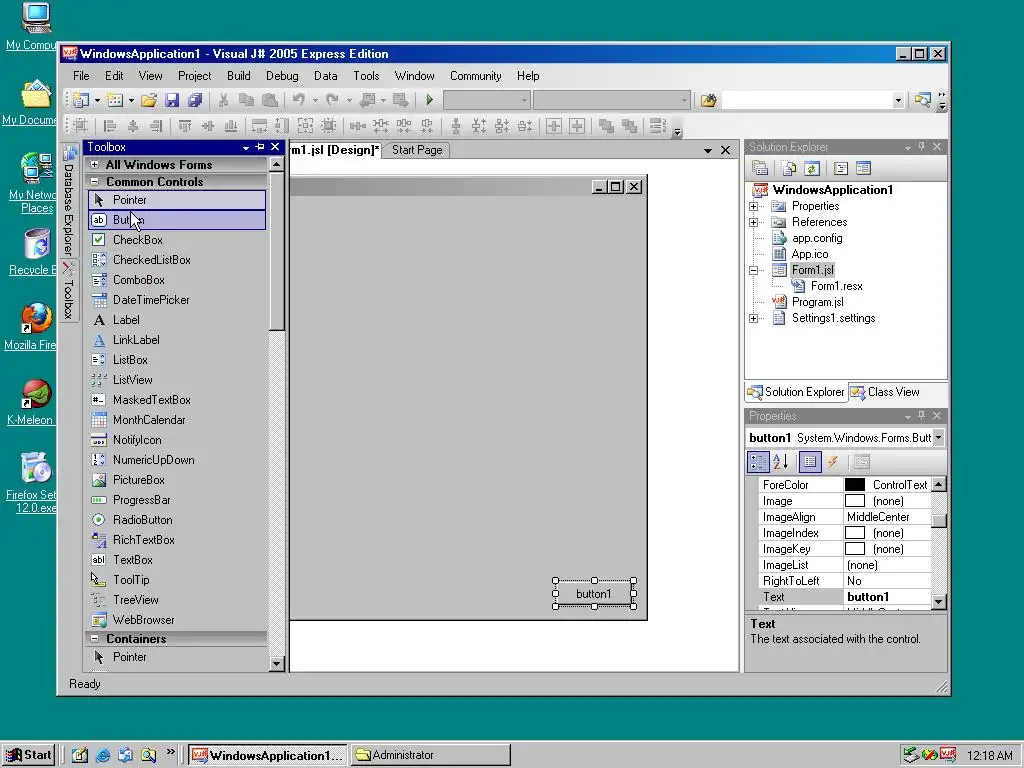Click the Refresh icon in Solution Explorer
This screenshot has width=1024, height=768.
pyautogui.click(x=812, y=168)
